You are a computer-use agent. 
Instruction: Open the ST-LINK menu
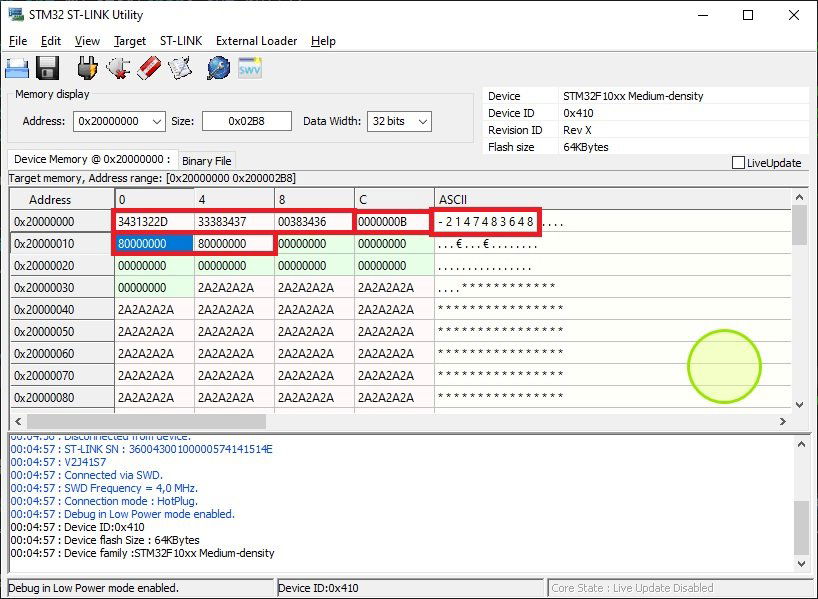[x=181, y=41]
